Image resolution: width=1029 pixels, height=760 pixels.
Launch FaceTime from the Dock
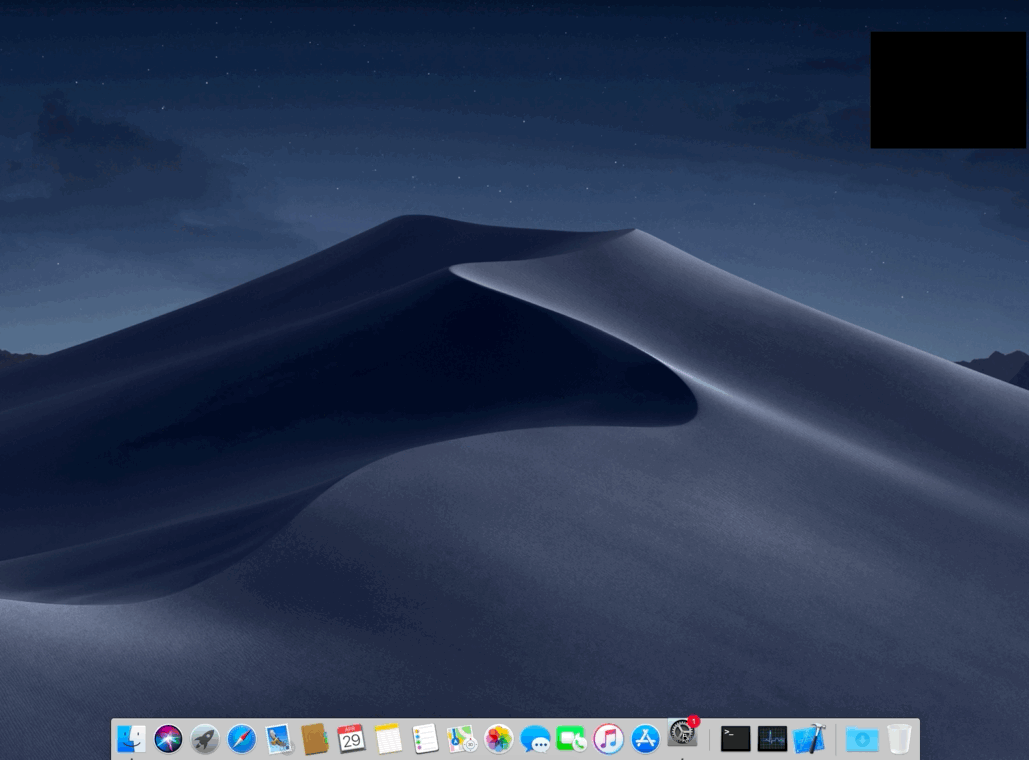(572, 739)
